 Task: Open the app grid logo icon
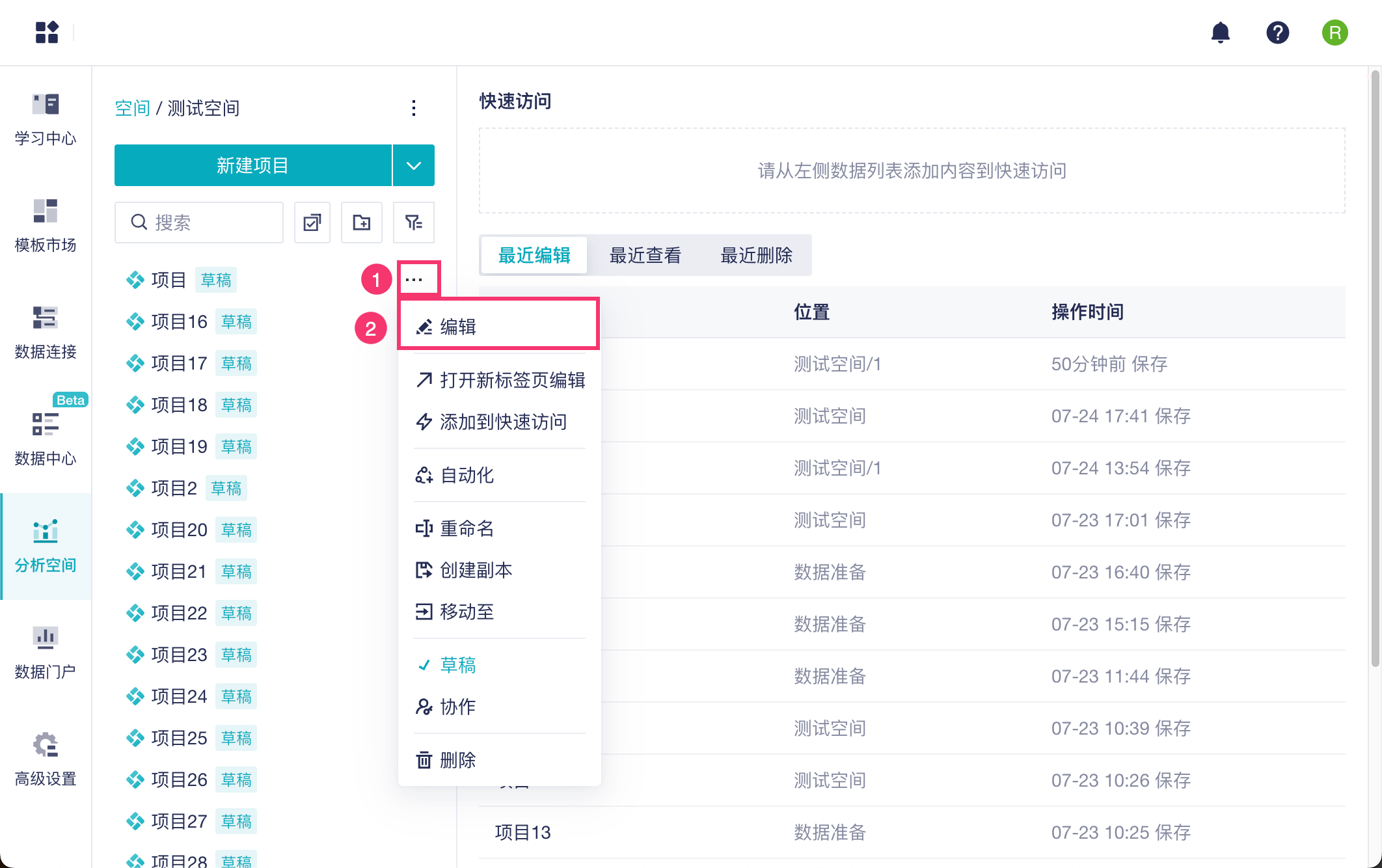(x=47, y=33)
